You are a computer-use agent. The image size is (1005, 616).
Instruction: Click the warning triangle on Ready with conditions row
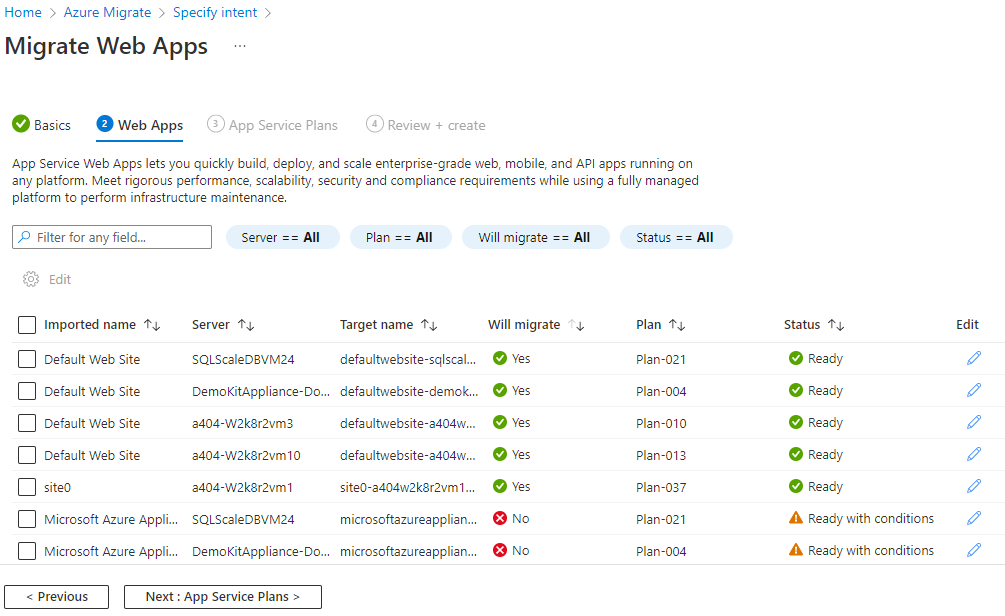pos(793,518)
